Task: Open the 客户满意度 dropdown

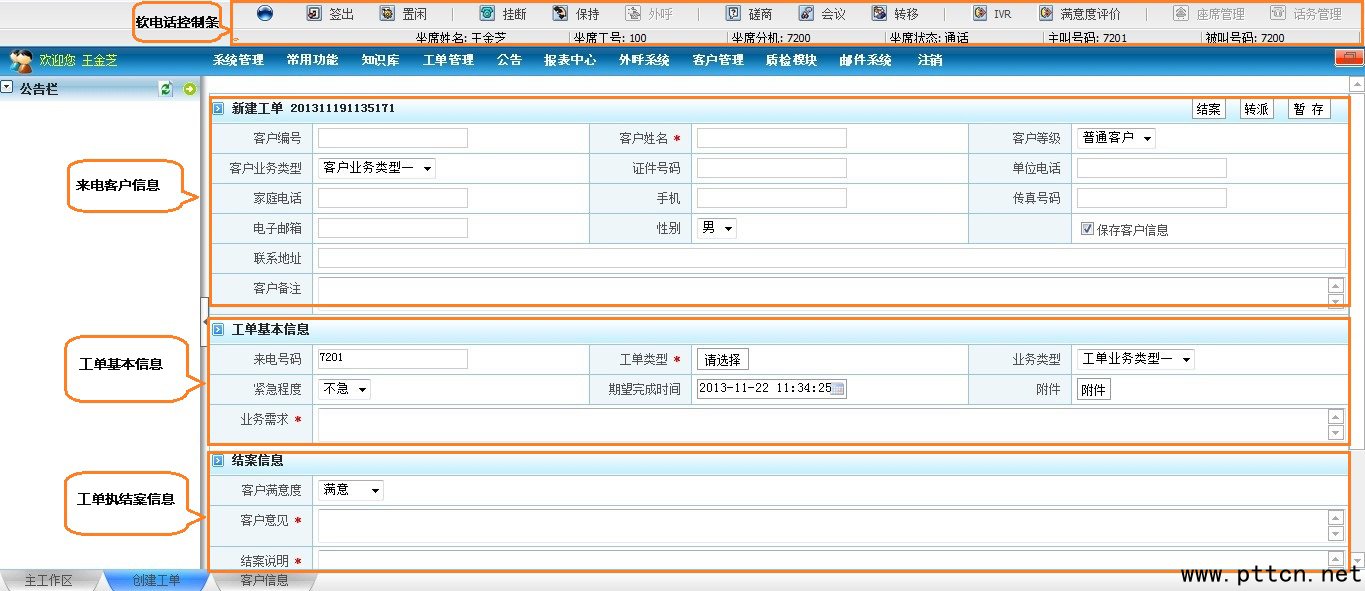Action: 351,490
